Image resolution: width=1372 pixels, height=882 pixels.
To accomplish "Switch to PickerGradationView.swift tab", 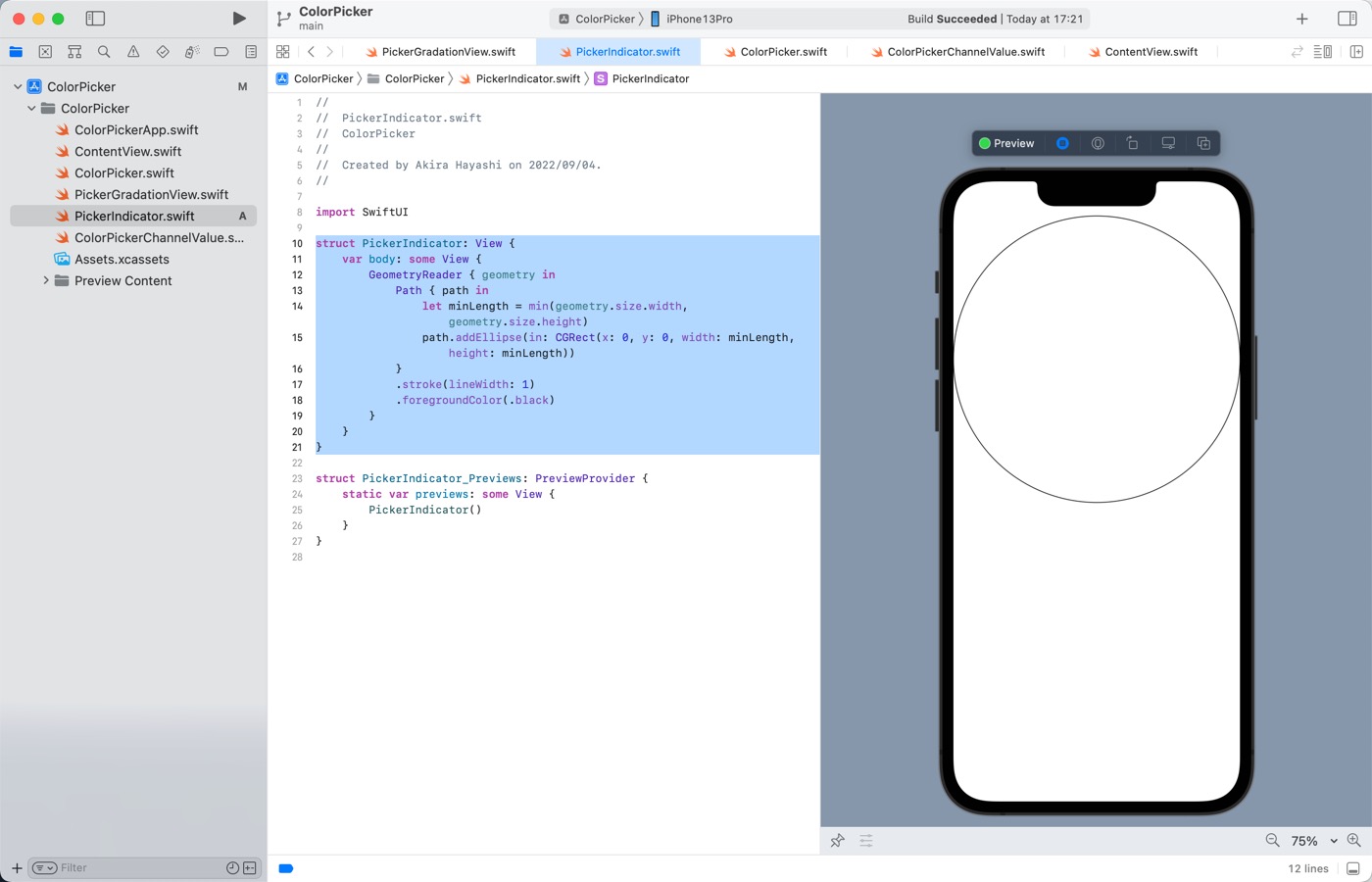I will (x=440, y=52).
